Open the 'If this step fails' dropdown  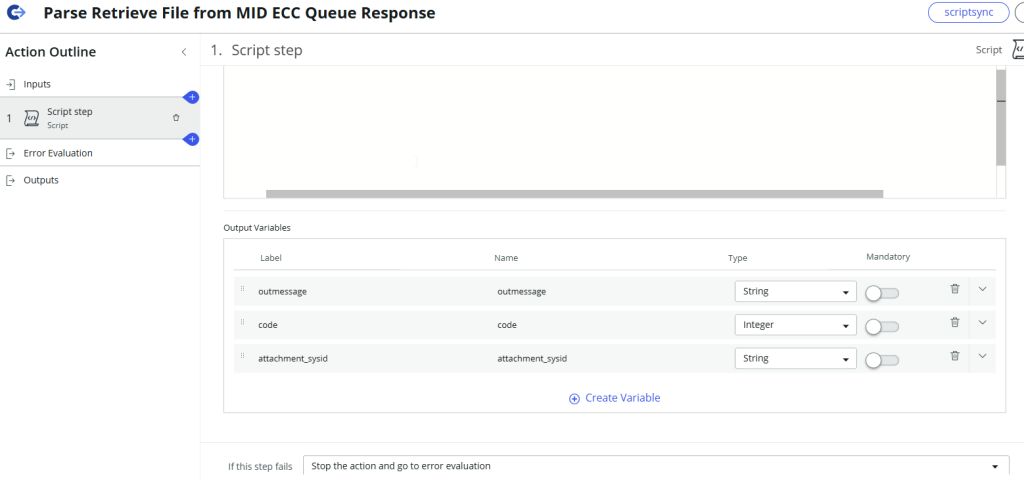(x=655, y=466)
